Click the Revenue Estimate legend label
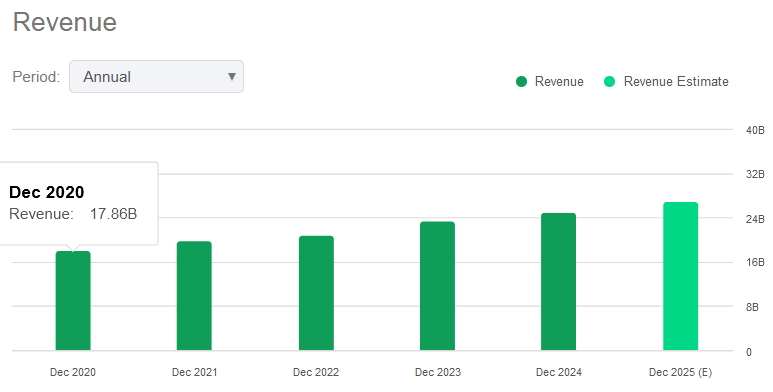The height and width of the screenshot is (392, 773). tap(676, 81)
